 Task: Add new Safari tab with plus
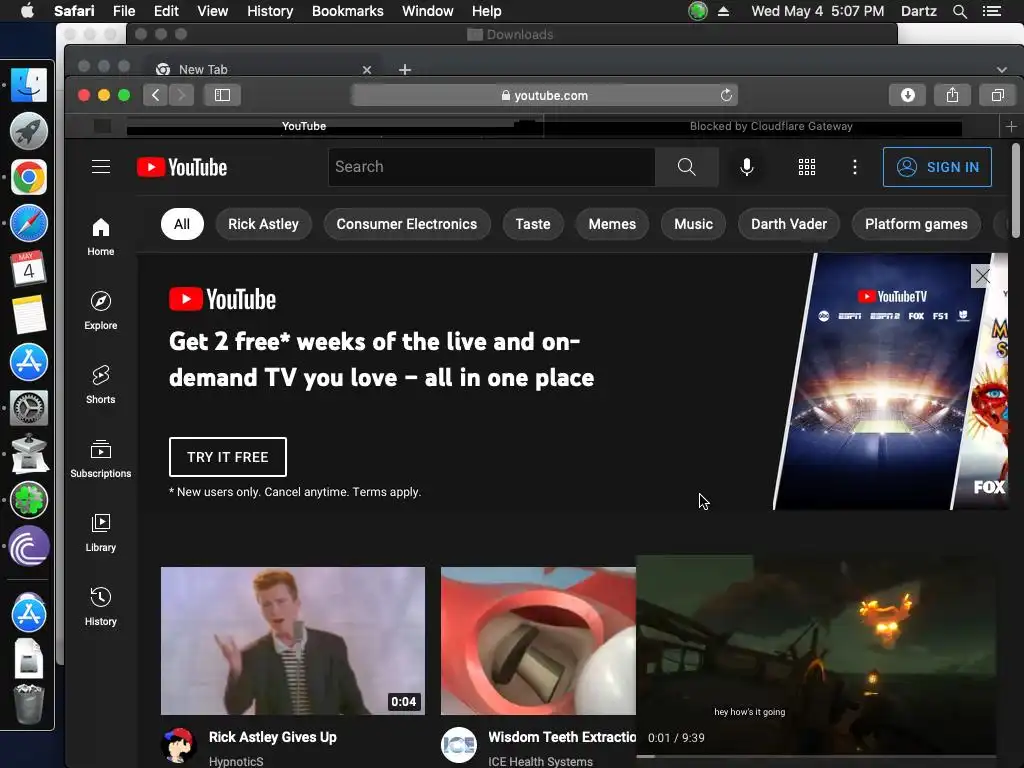tap(1011, 126)
